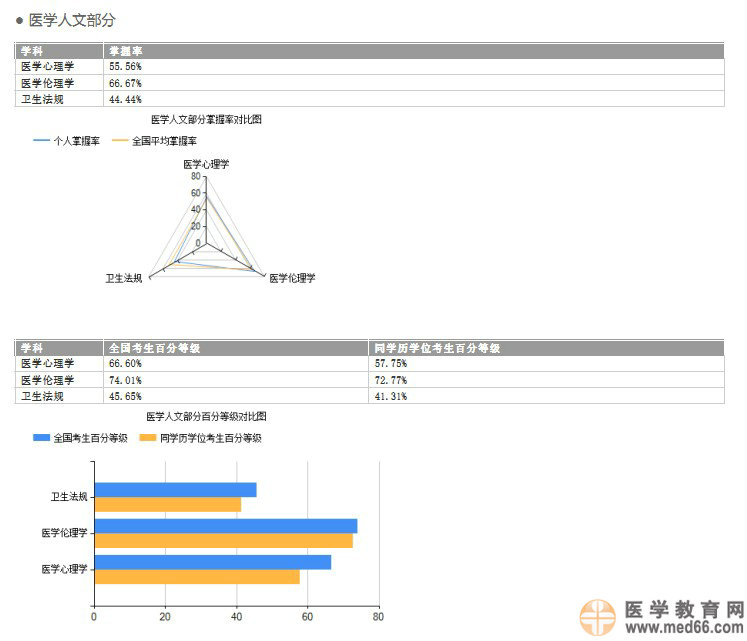Click the bullet before 医学人文部分 heading
The image size is (747, 641).
[19, 20]
